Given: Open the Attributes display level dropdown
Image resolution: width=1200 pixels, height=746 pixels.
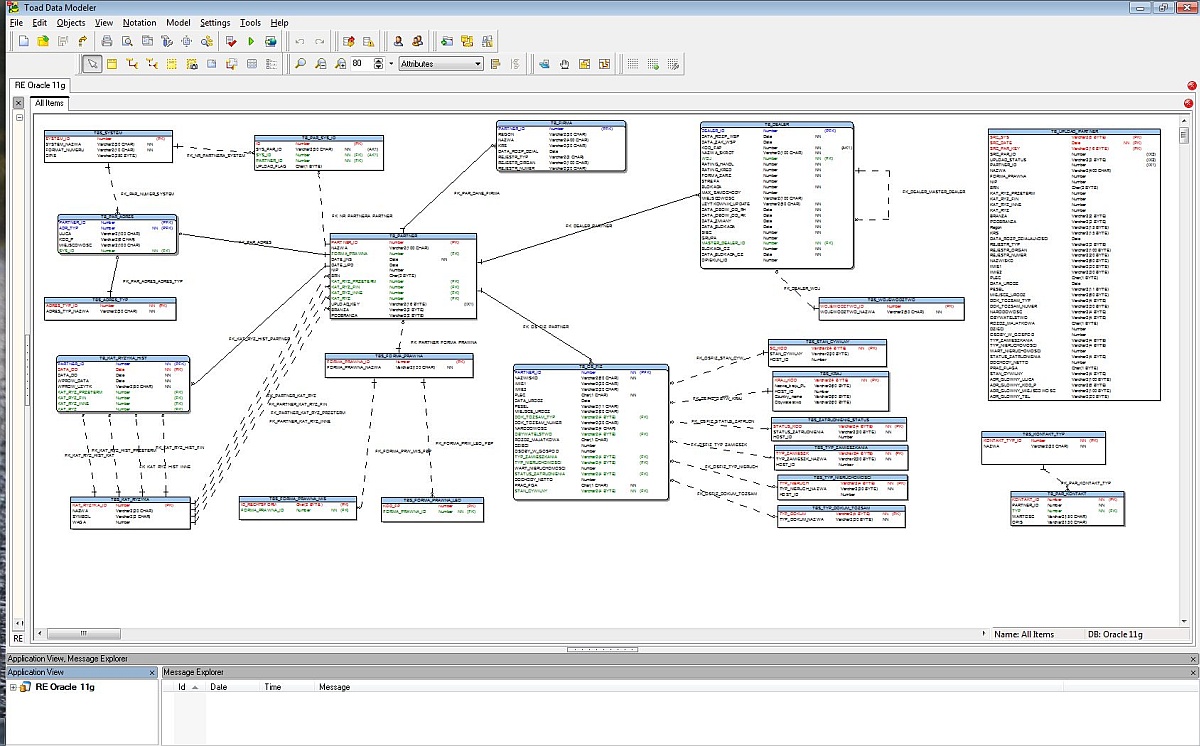Looking at the screenshot, I should click(x=477, y=64).
